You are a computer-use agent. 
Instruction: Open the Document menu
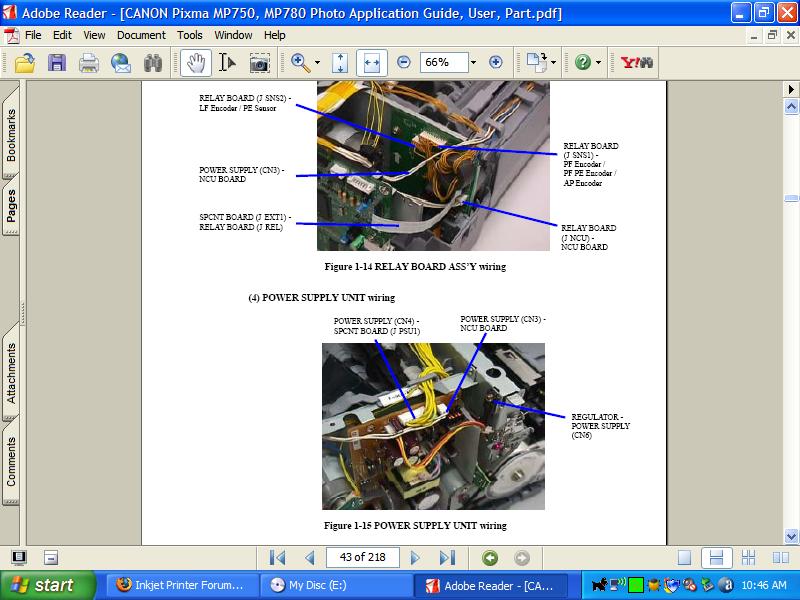[141, 35]
